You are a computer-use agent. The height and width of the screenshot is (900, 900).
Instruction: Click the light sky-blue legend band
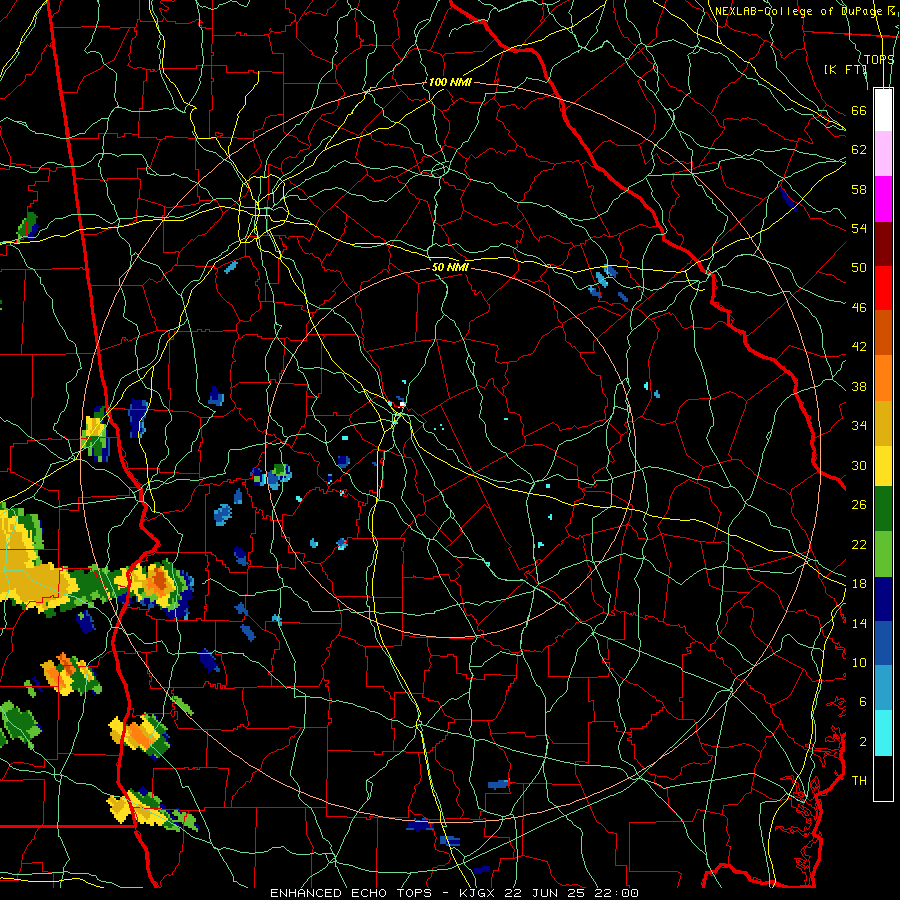[x=883, y=688]
